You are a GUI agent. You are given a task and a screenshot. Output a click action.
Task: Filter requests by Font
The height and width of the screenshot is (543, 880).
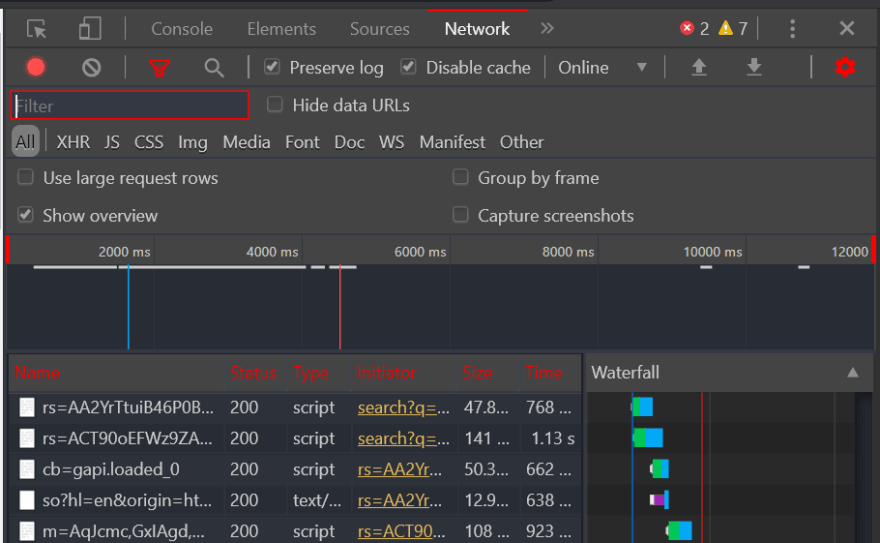click(302, 142)
